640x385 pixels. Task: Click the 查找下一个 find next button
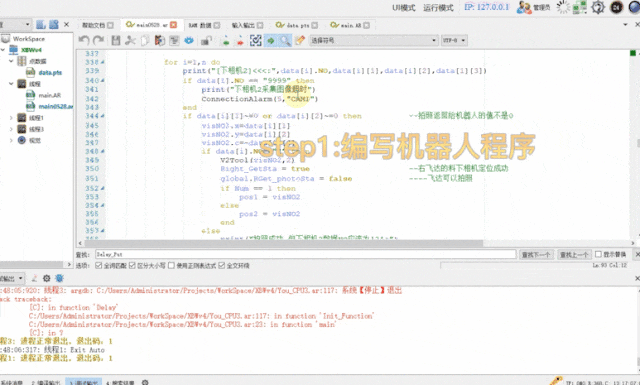pyautogui.click(x=536, y=254)
